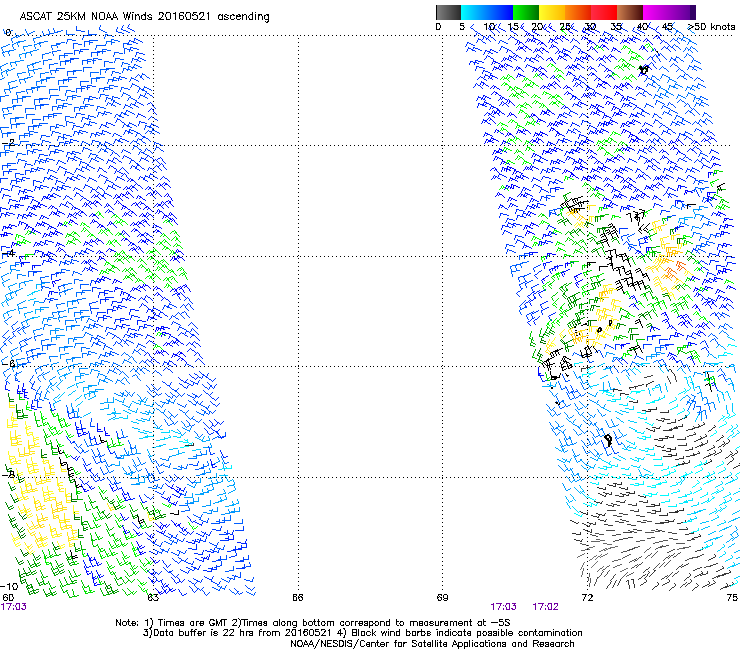Click the legend's "30" knots label
Screen dimensions: 740x650
[590, 27]
